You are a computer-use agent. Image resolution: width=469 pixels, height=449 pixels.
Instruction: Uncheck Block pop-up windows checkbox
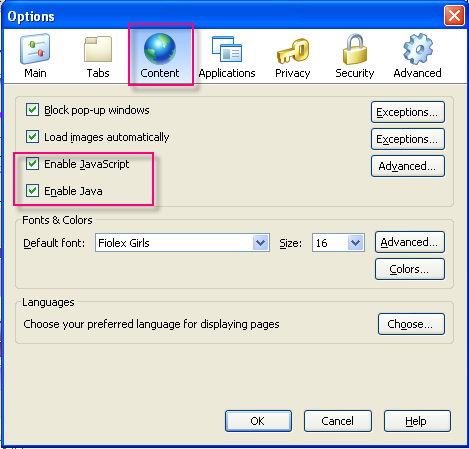click(32, 110)
